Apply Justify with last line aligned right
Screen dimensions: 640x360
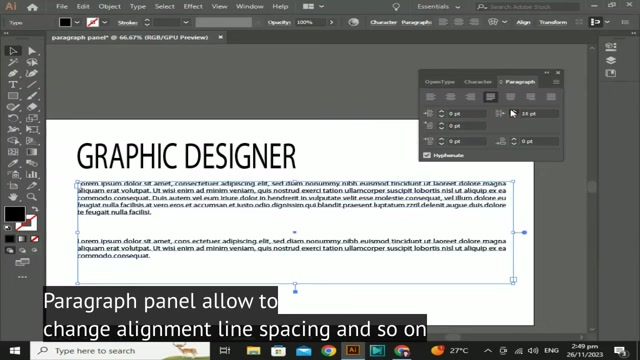[x=530, y=97]
